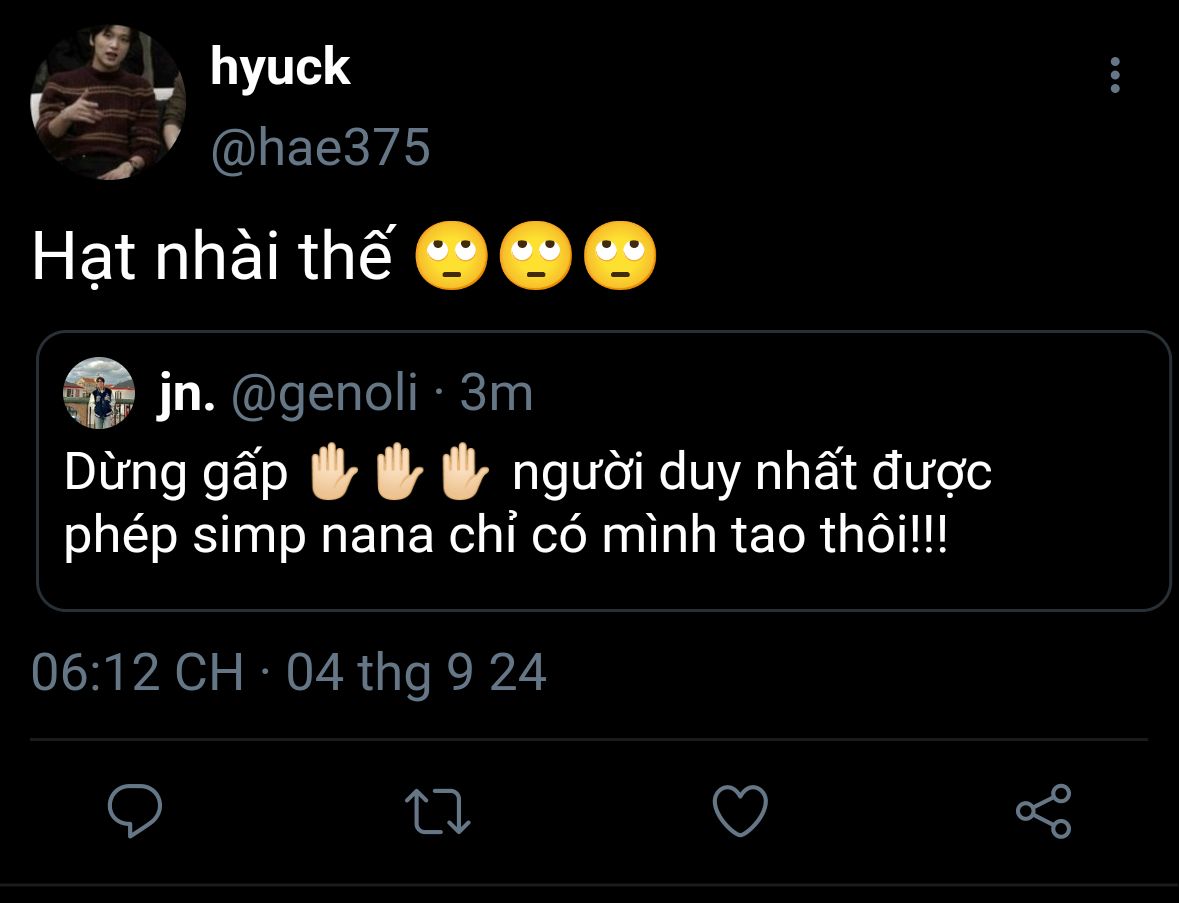Retweet this post using the arrows icon
Screen dimensions: 1179x903
(438, 810)
